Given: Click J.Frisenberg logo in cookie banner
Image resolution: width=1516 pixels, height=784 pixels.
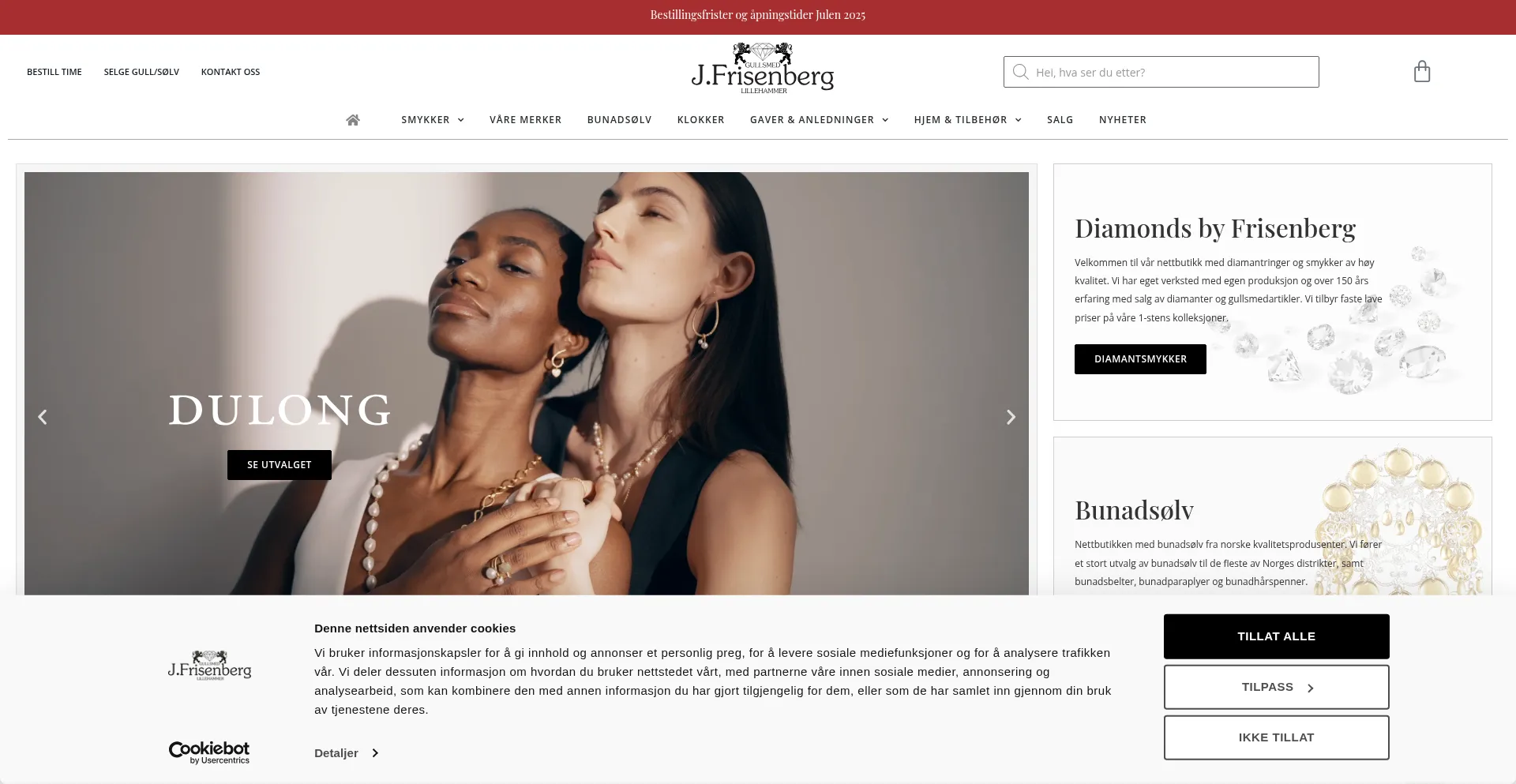Looking at the screenshot, I should coord(209,666).
